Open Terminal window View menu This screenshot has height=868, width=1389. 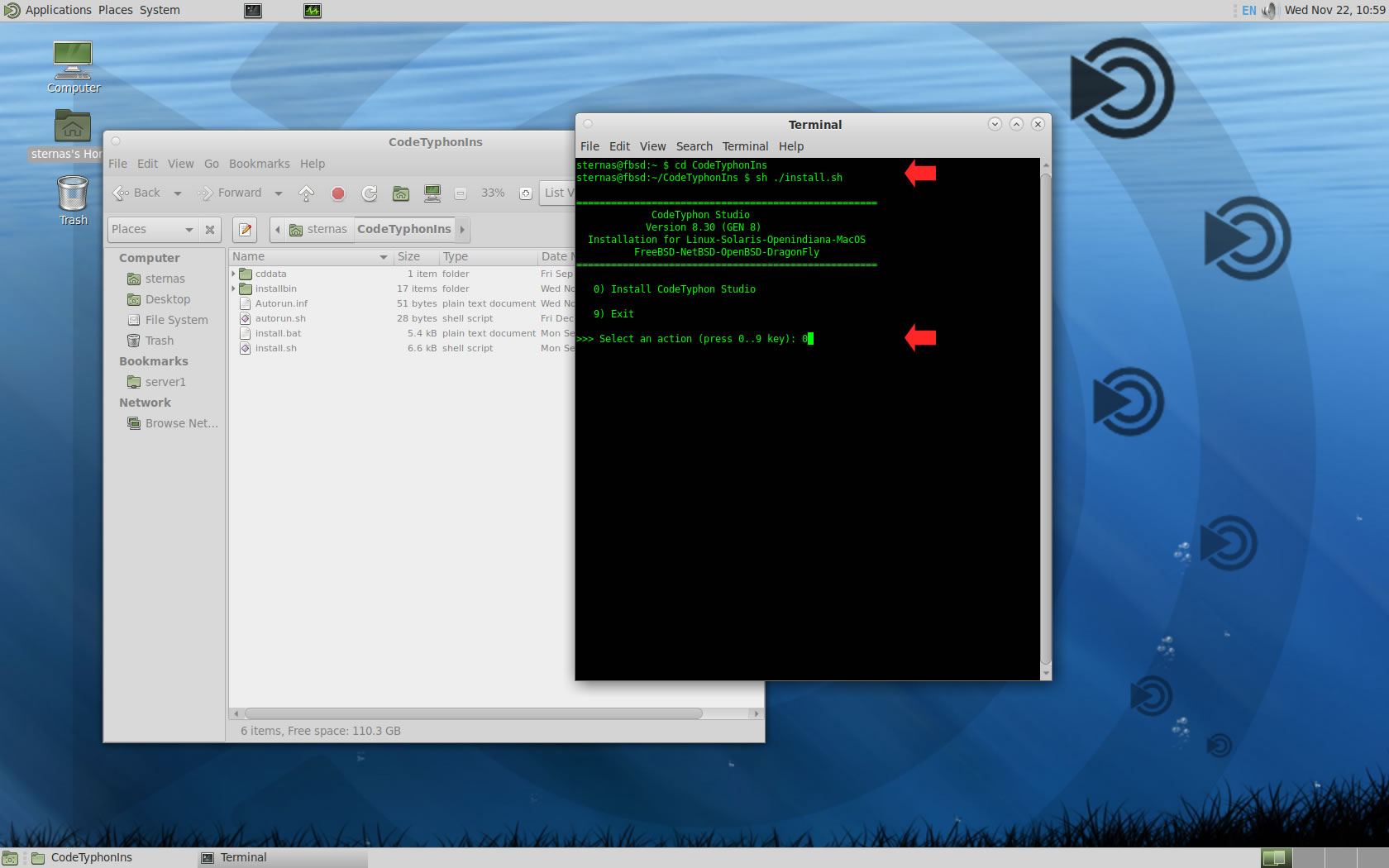[653, 146]
